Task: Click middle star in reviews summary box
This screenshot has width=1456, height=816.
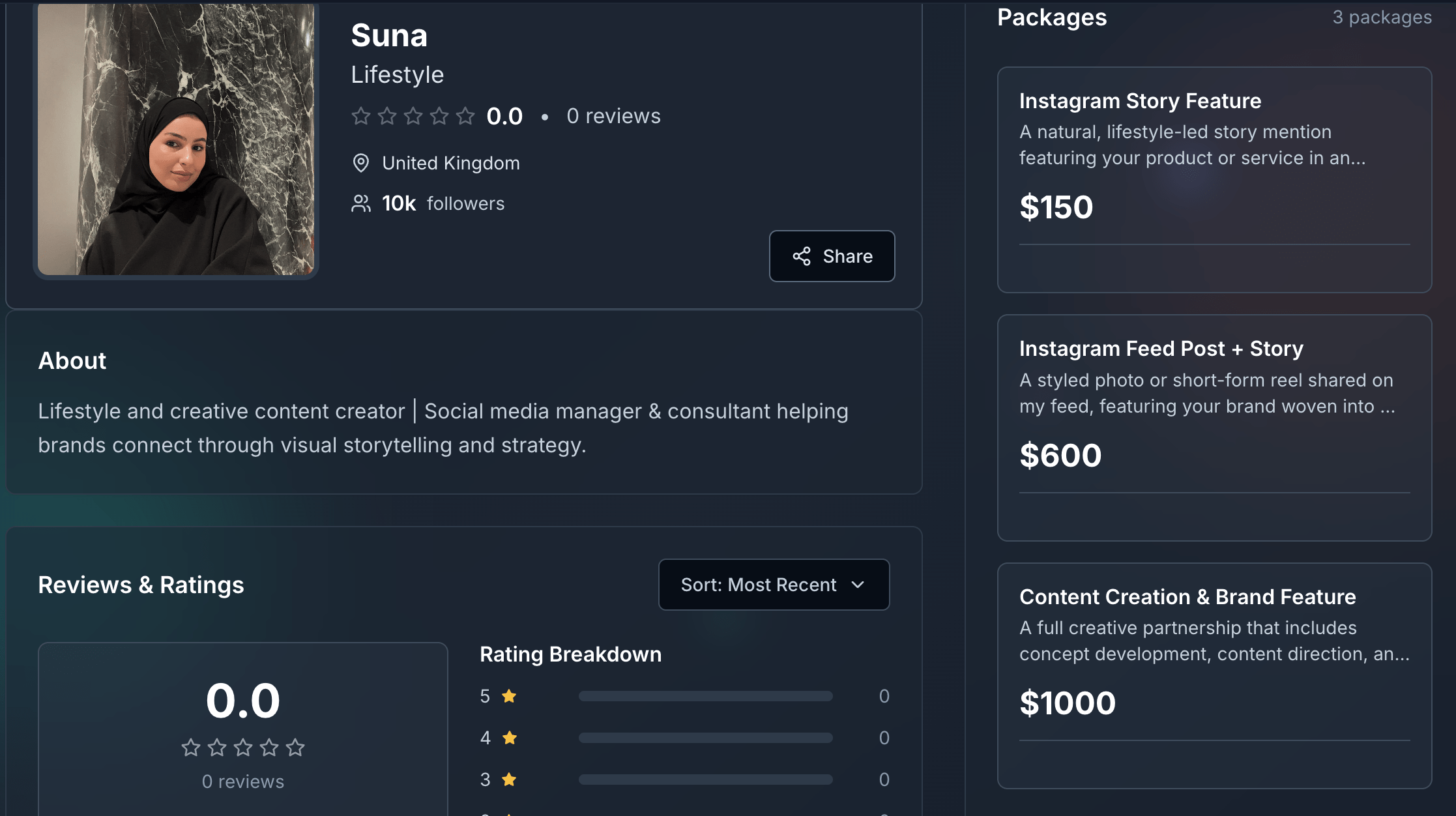Action: tap(243, 748)
